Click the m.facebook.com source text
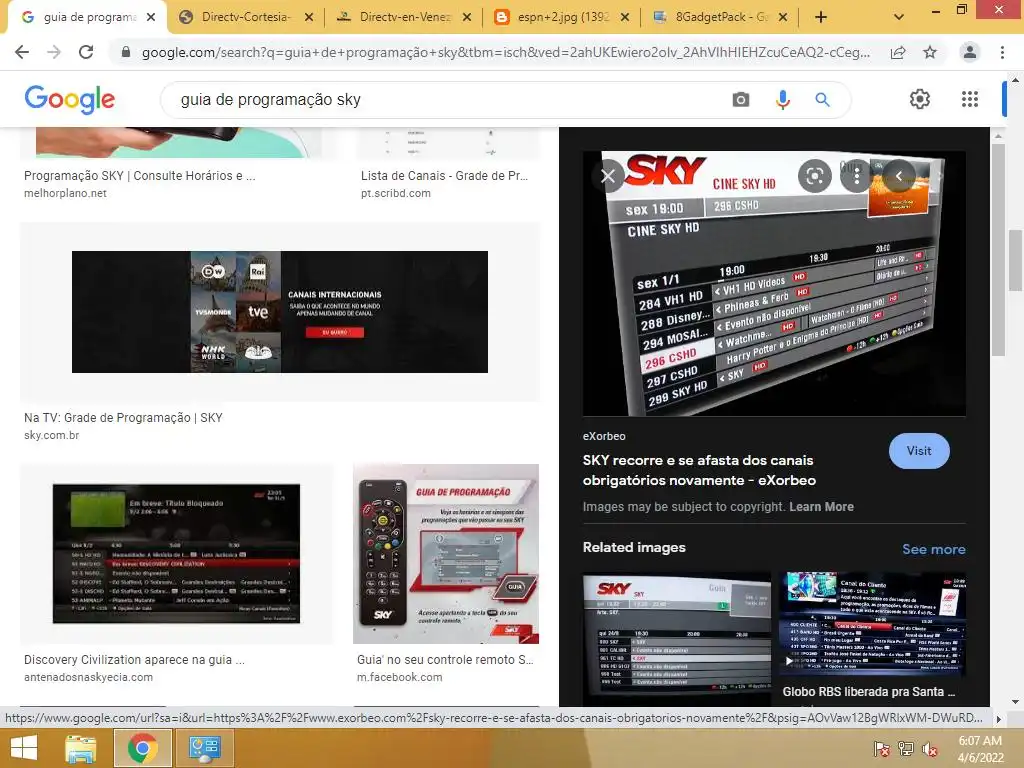The image size is (1024, 768). pos(400,677)
